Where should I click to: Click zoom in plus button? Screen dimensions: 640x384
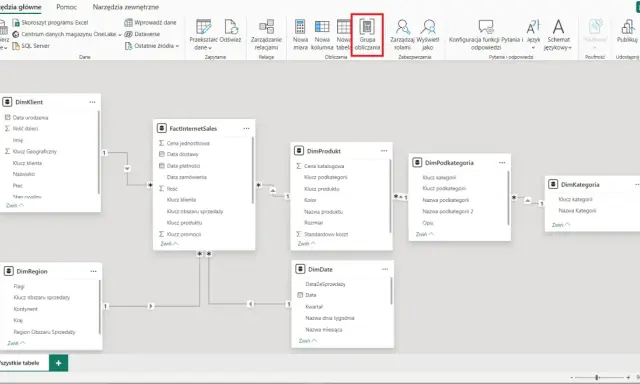628,378
